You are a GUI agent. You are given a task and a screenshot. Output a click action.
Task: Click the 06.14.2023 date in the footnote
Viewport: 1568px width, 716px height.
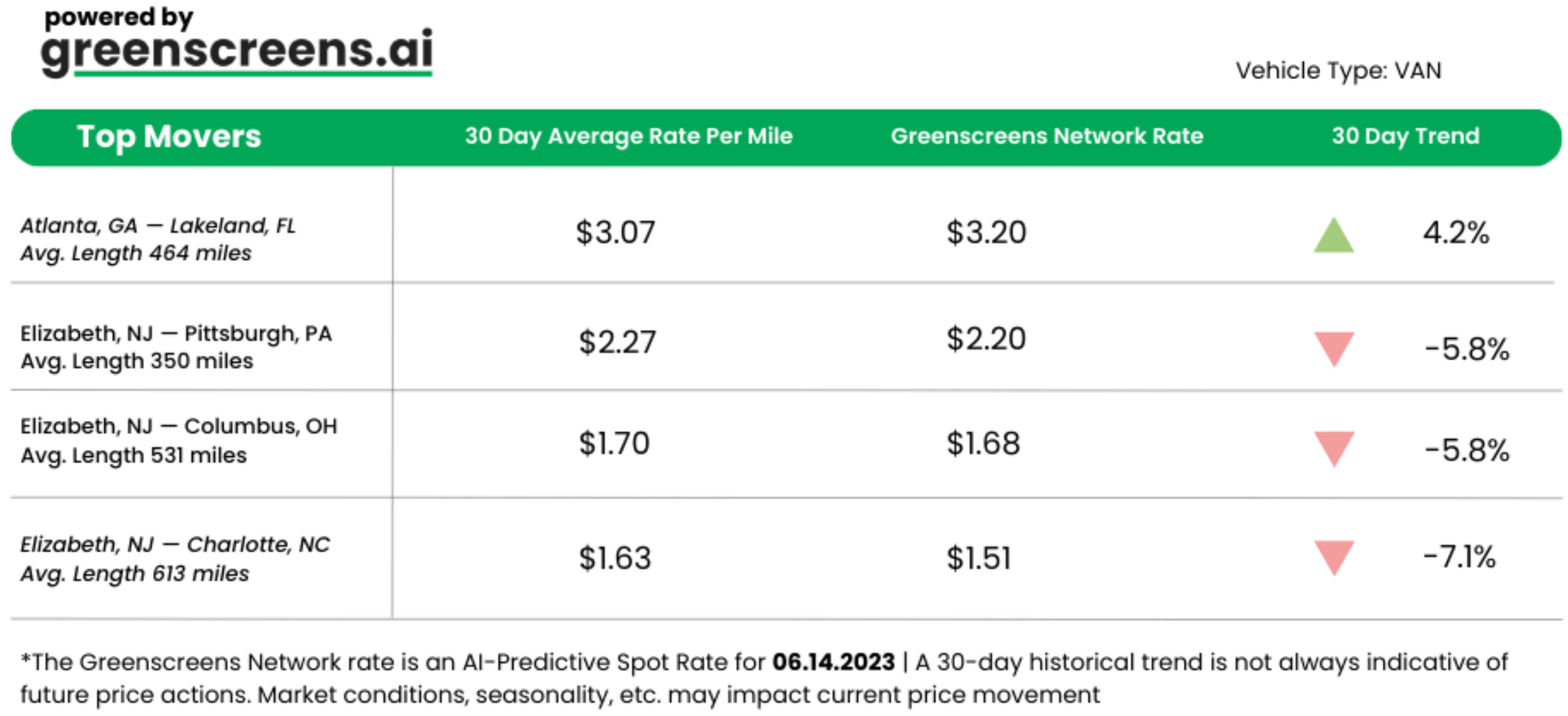click(833, 663)
